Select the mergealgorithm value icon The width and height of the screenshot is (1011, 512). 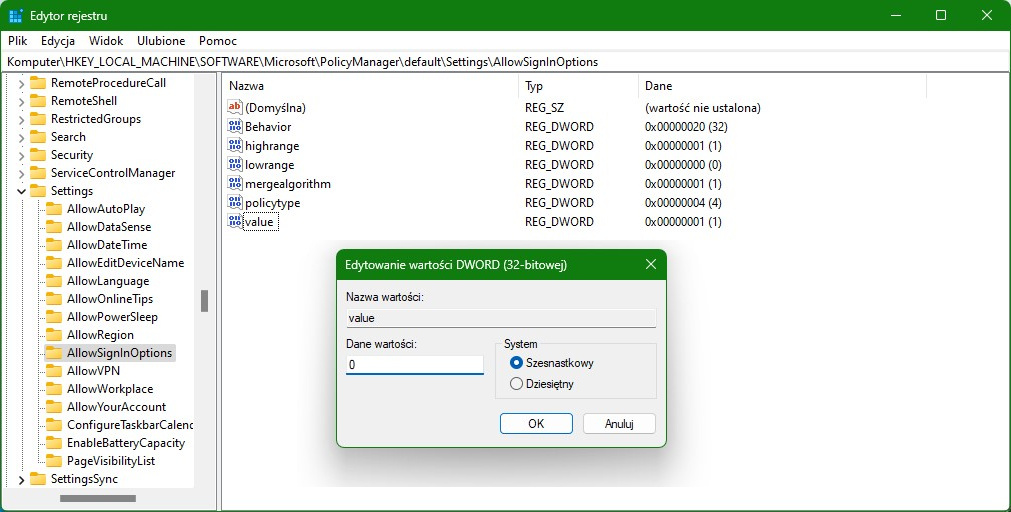point(235,183)
